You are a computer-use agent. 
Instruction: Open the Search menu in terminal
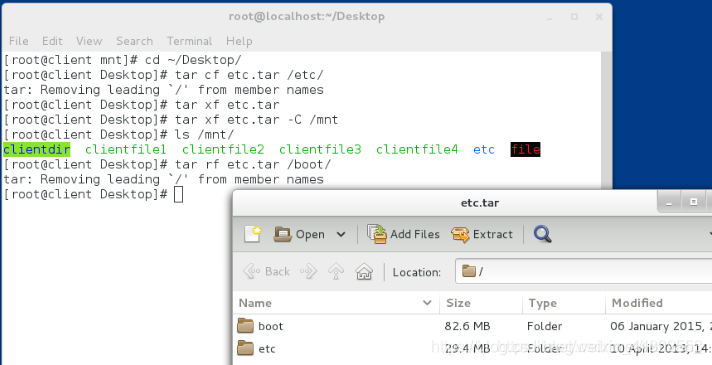tap(134, 41)
